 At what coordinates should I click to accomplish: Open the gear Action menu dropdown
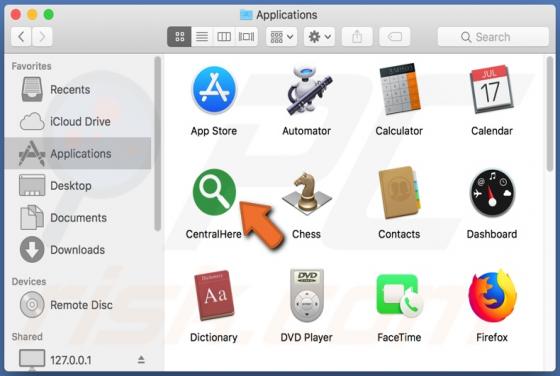pyautogui.click(x=319, y=36)
